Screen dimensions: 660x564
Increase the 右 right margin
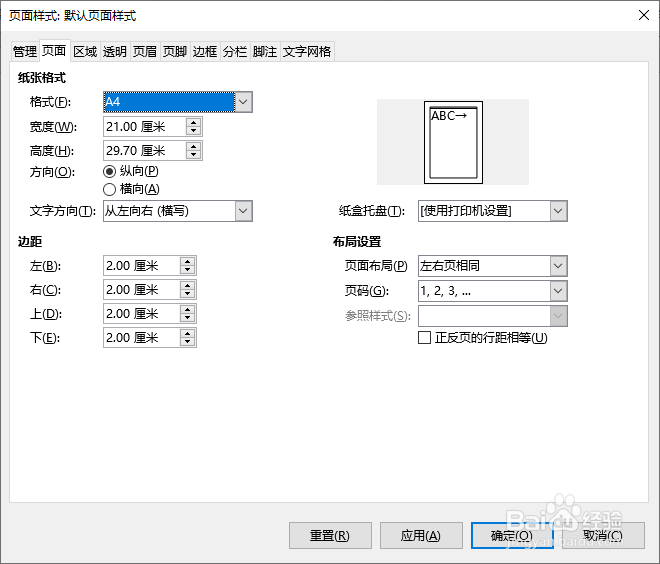pyautogui.click(x=188, y=285)
